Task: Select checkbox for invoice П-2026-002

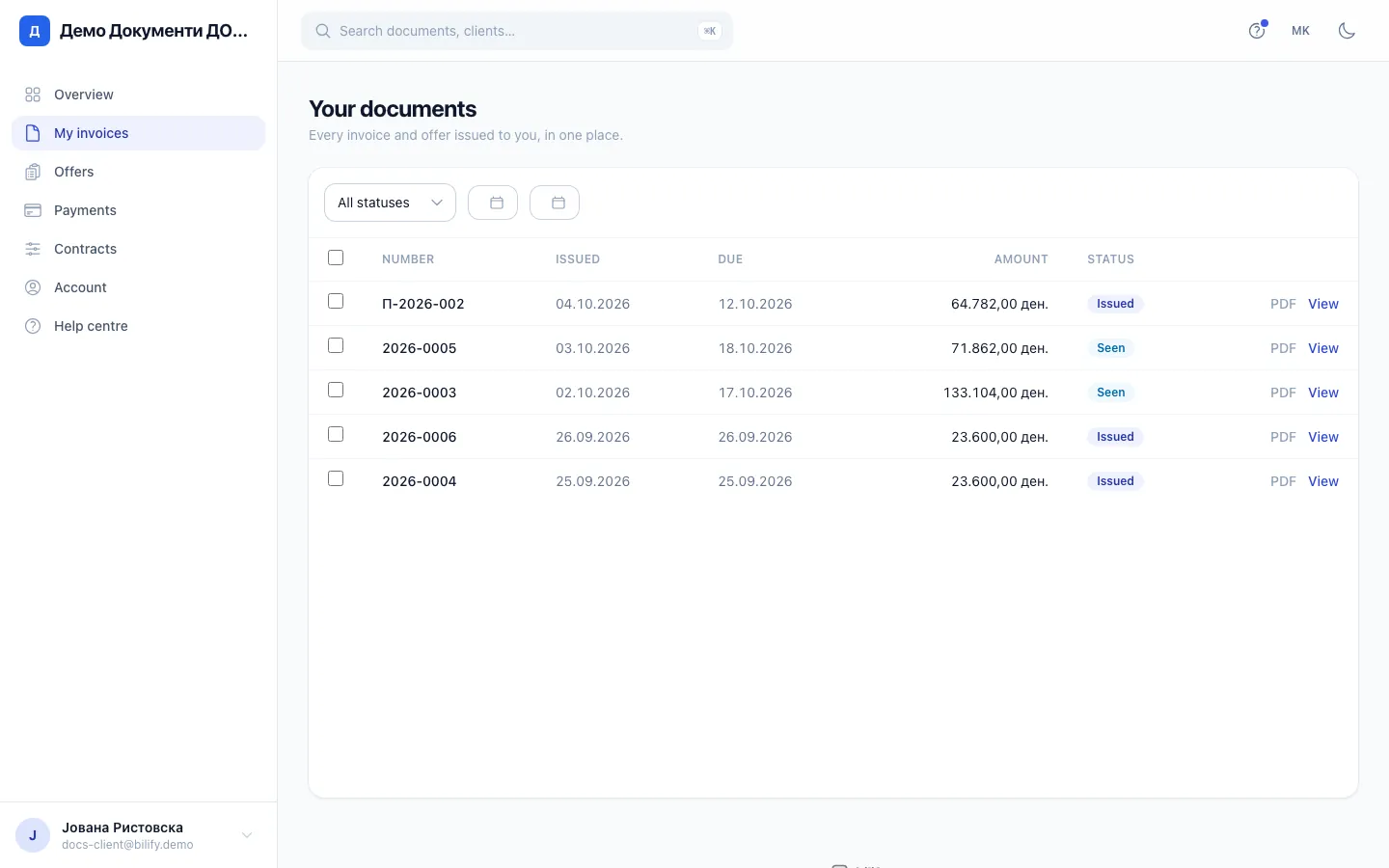Action: point(336,301)
